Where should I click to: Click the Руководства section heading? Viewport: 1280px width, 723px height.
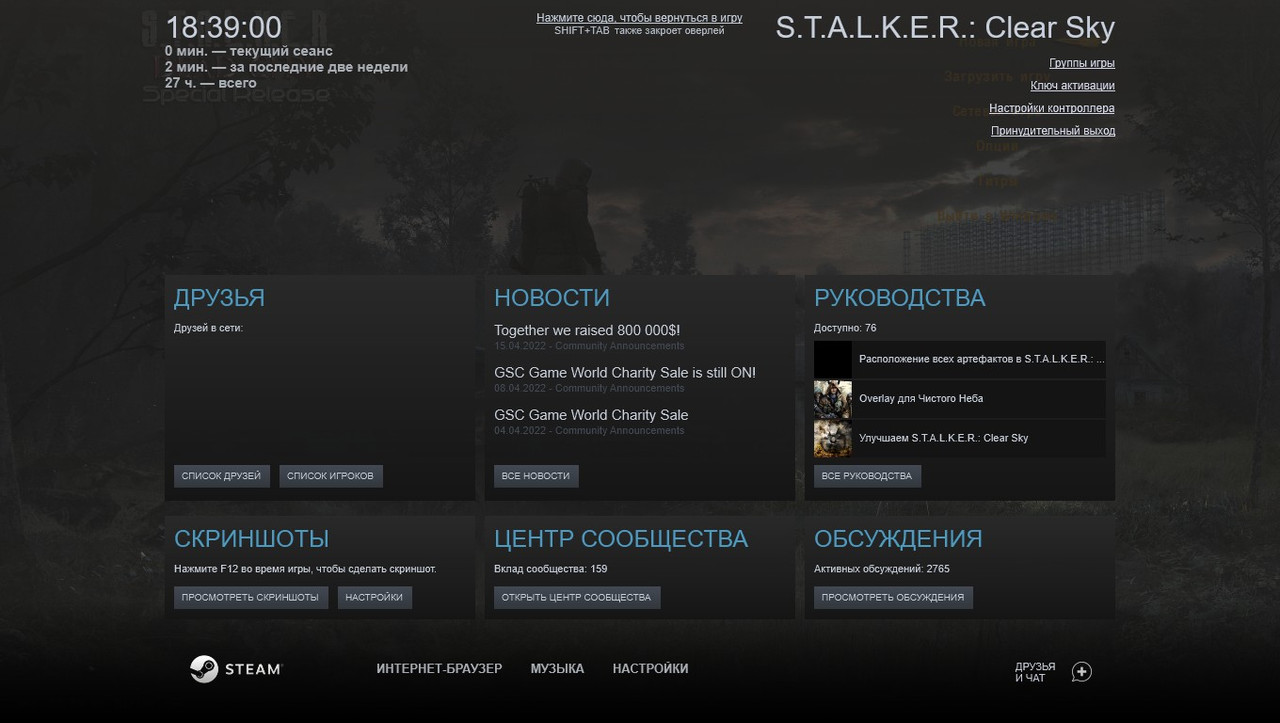tap(900, 298)
